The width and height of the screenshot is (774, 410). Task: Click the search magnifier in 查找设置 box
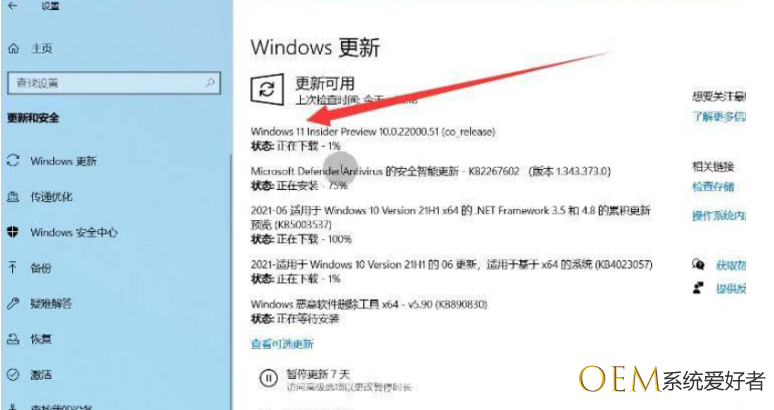[210, 83]
